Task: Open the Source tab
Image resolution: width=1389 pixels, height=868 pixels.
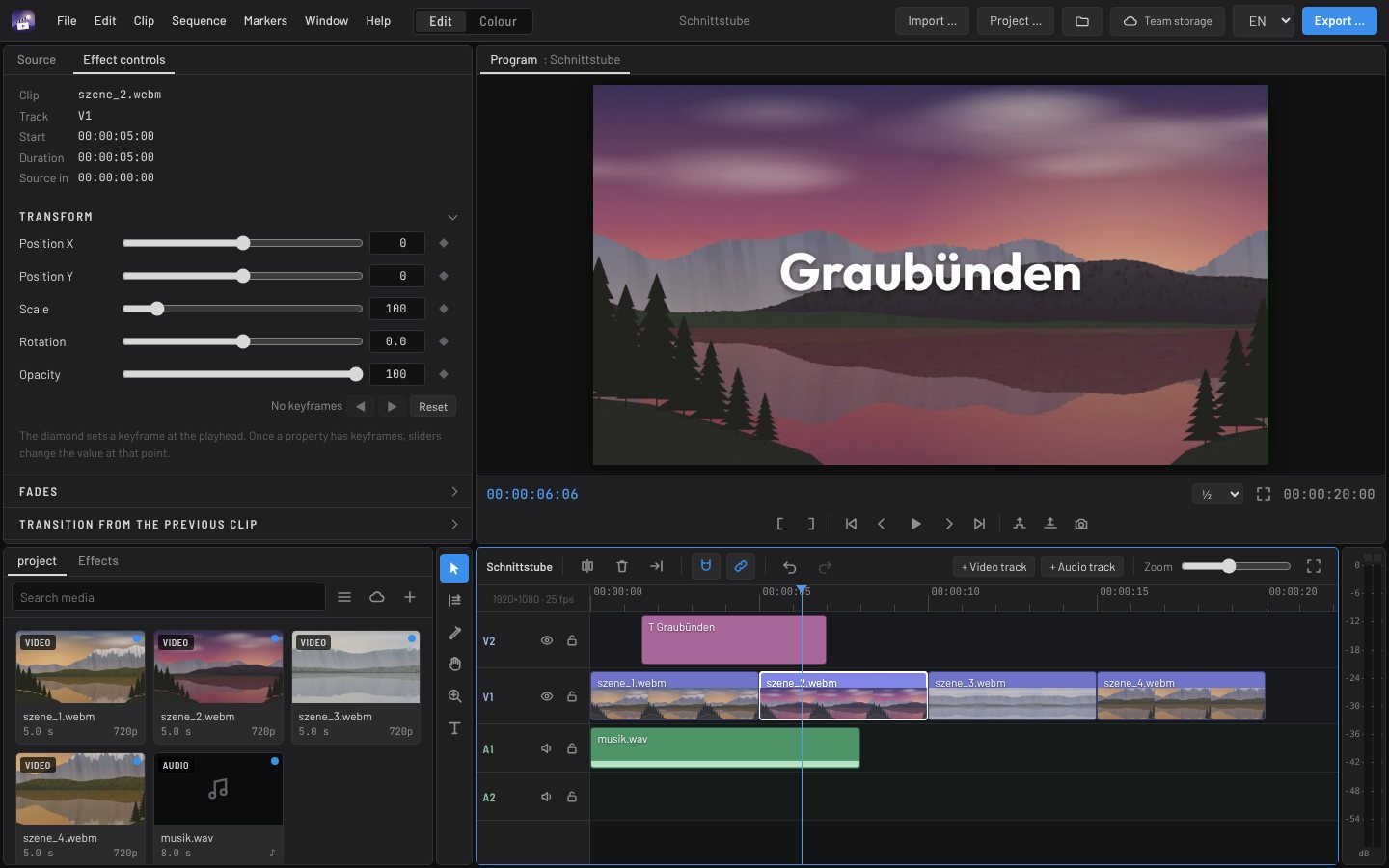Action: [x=37, y=60]
